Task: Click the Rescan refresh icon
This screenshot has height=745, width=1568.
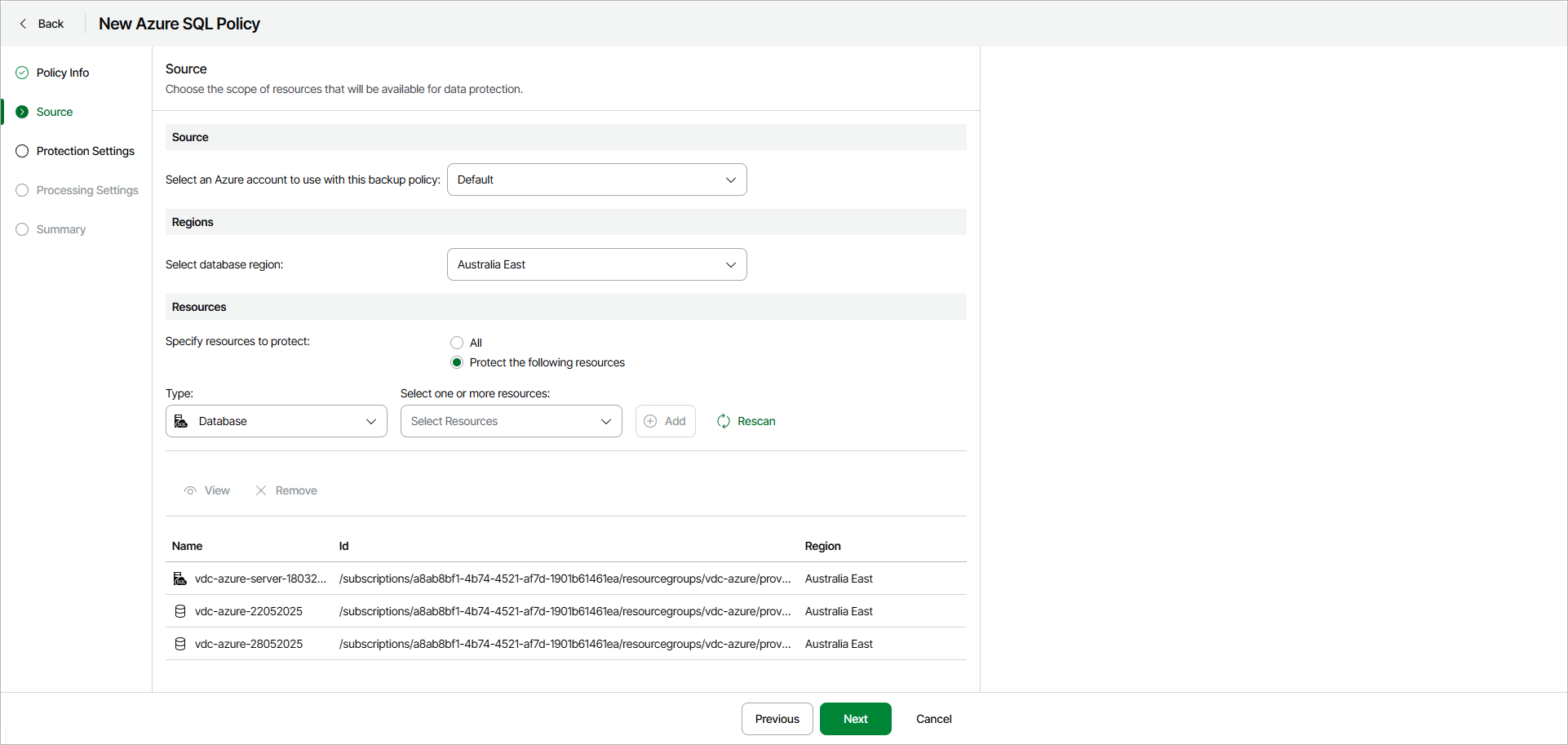Action: pyautogui.click(x=724, y=421)
